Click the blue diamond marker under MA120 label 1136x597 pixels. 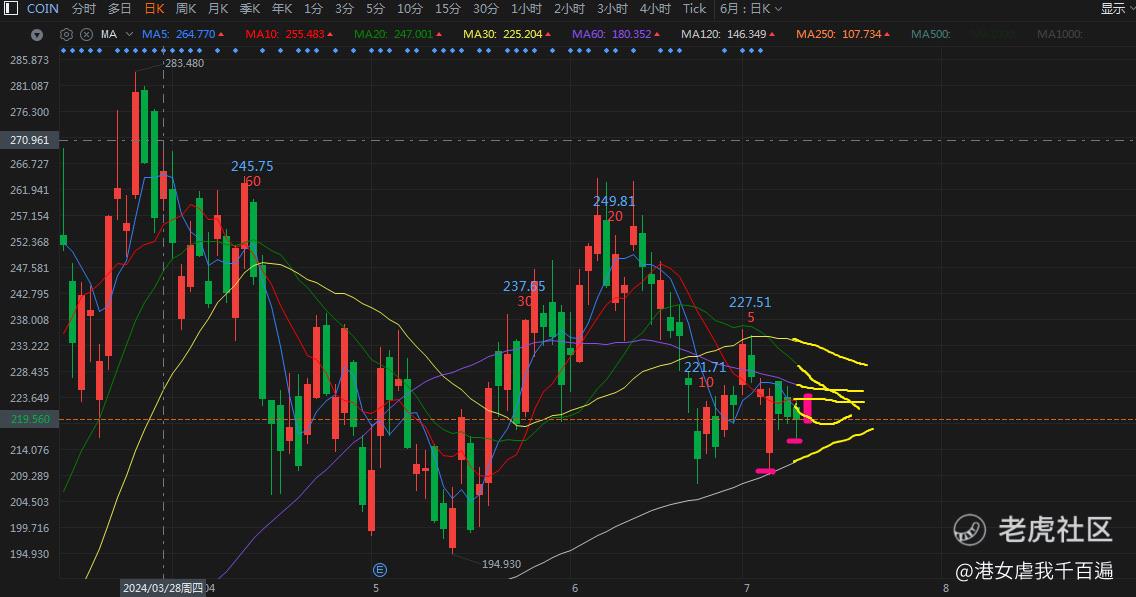tap(724, 51)
